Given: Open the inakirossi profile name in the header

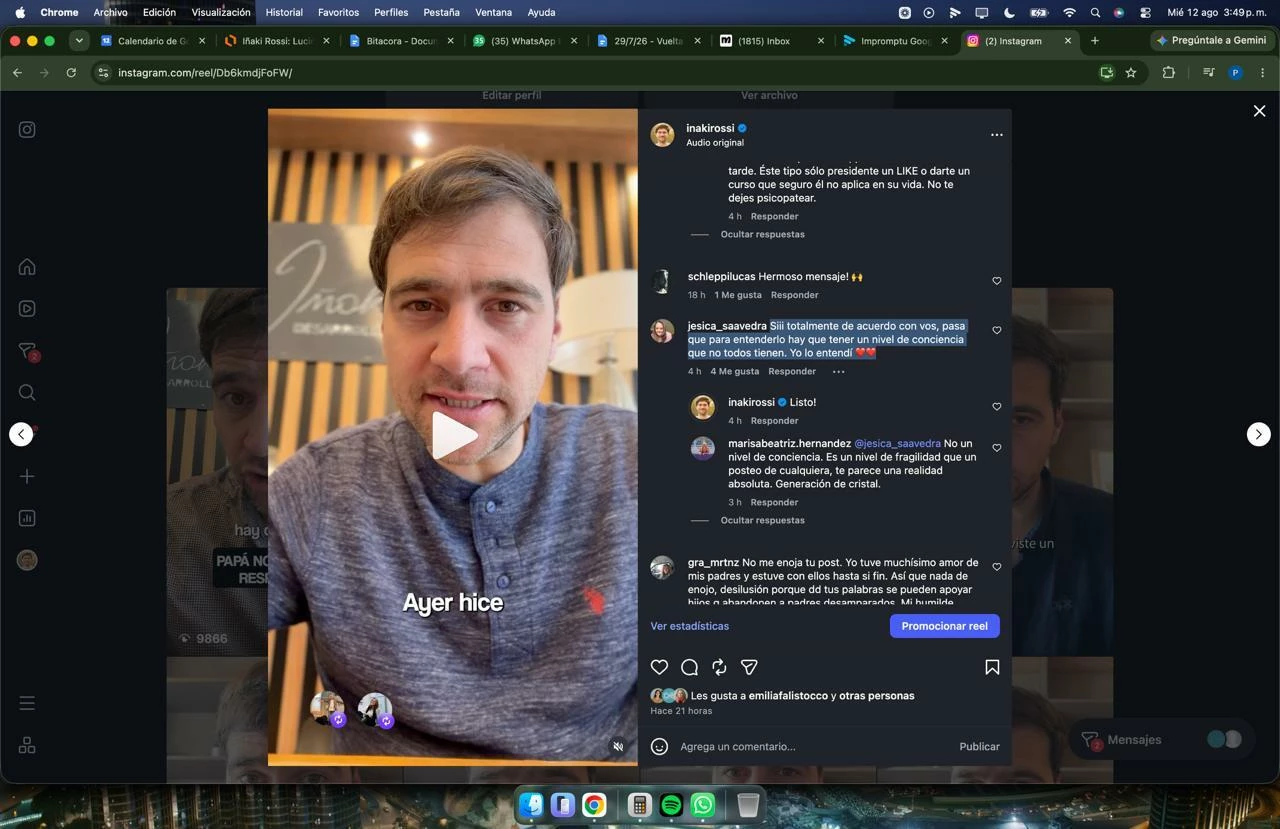Looking at the screenshot, I should tap(710, 128).
